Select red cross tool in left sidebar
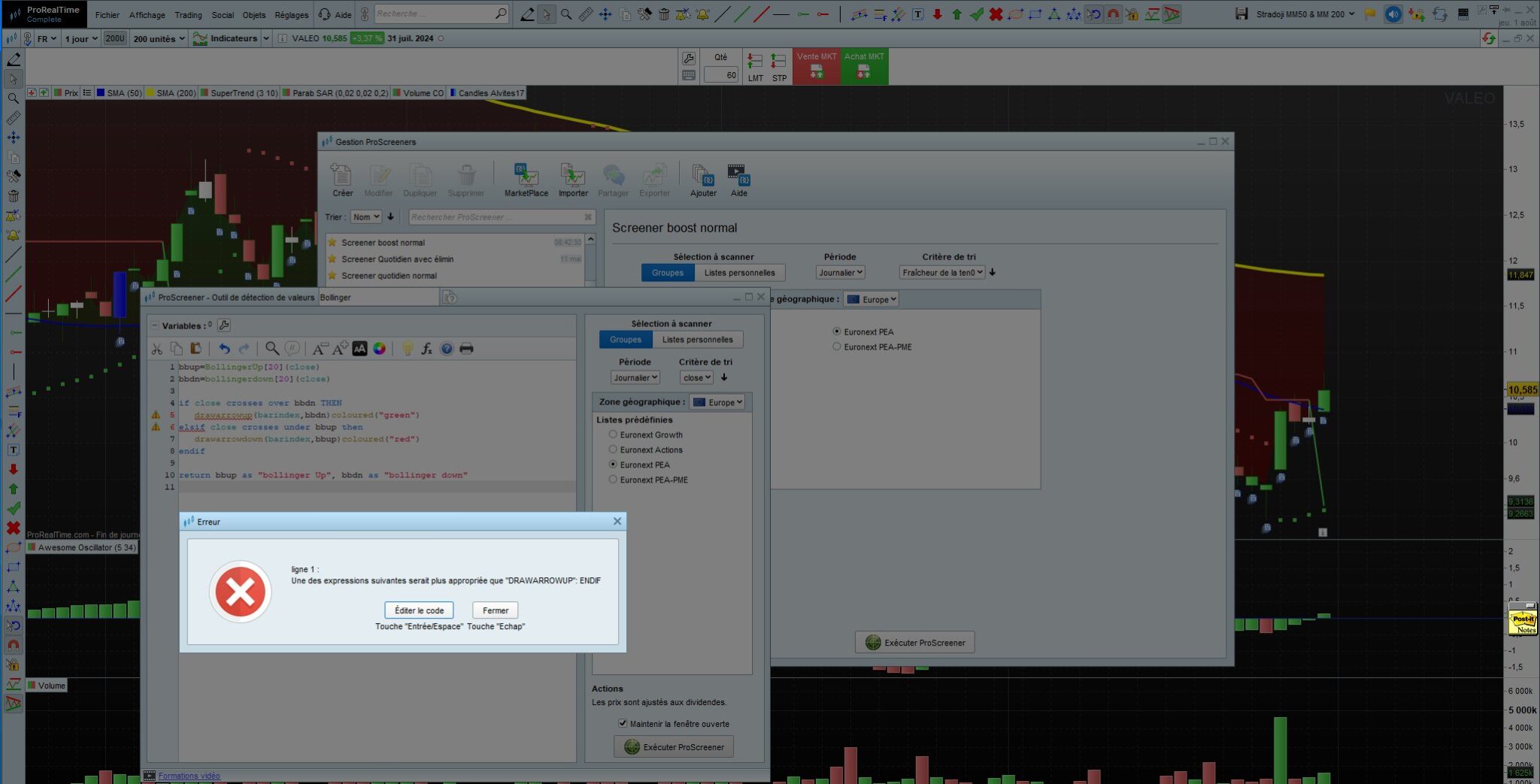1540x784 pixels. point(14,528)
